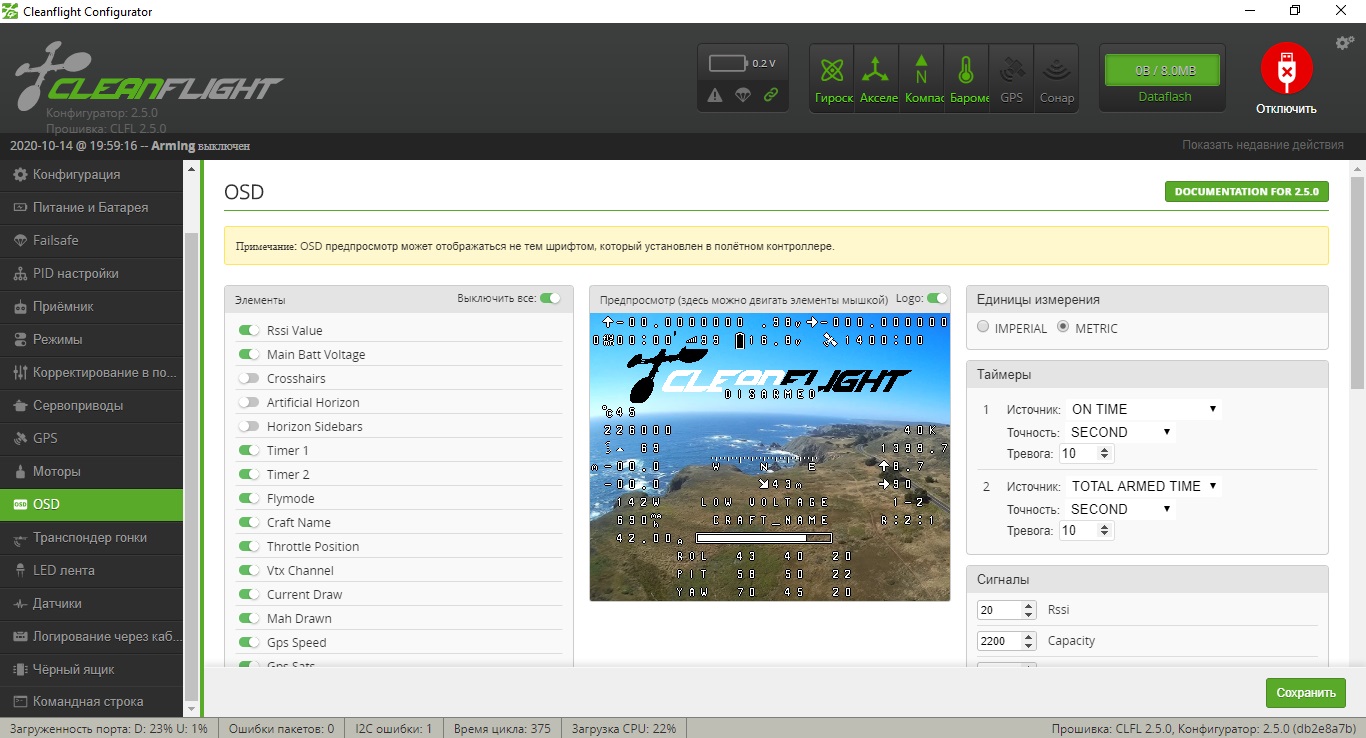Viewport: 1366px width, 738px height.
Task: Select the IMPERIAL units radio button
Action: [982, 328]
